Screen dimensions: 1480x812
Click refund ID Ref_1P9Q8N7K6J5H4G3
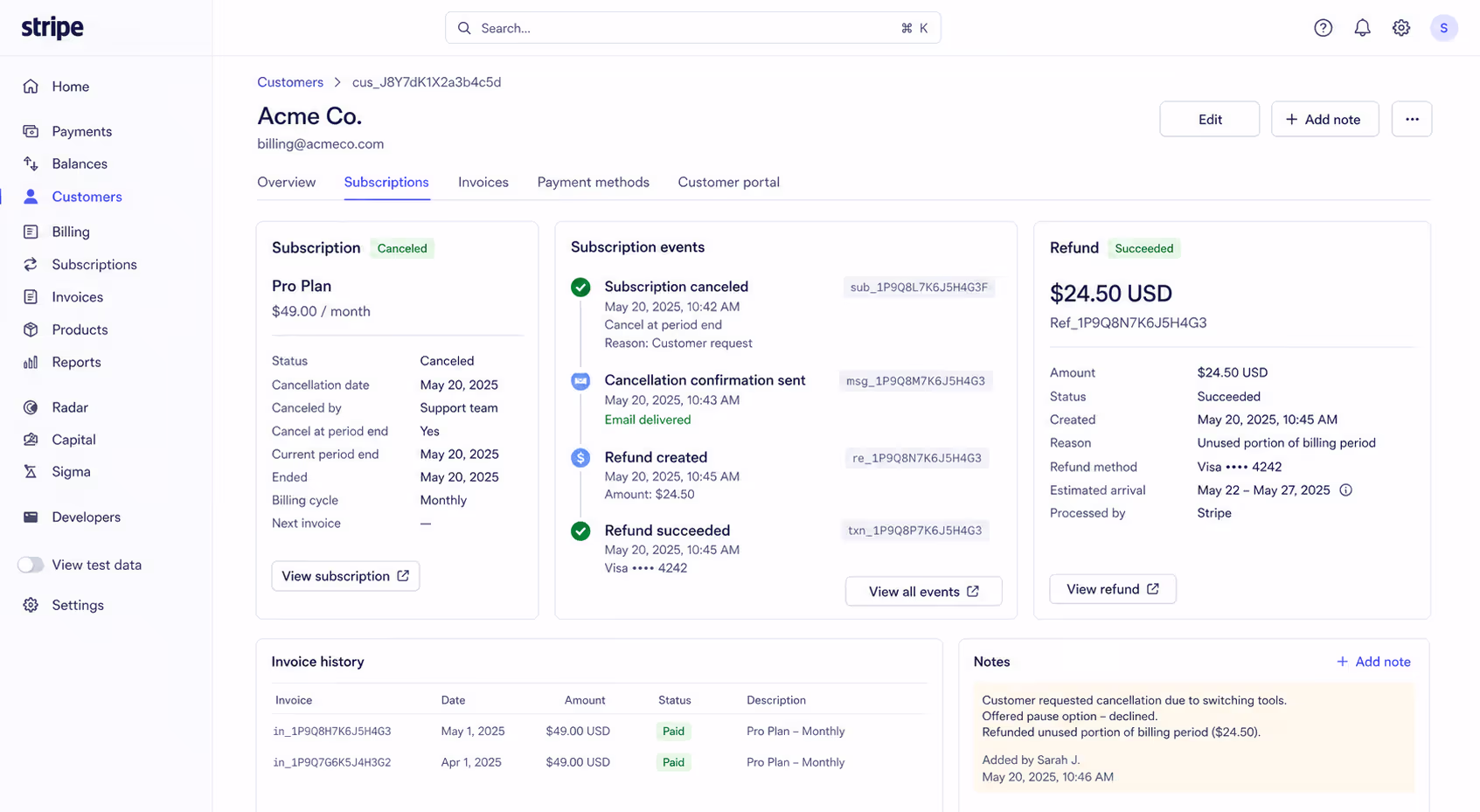tap(1128, 323)
